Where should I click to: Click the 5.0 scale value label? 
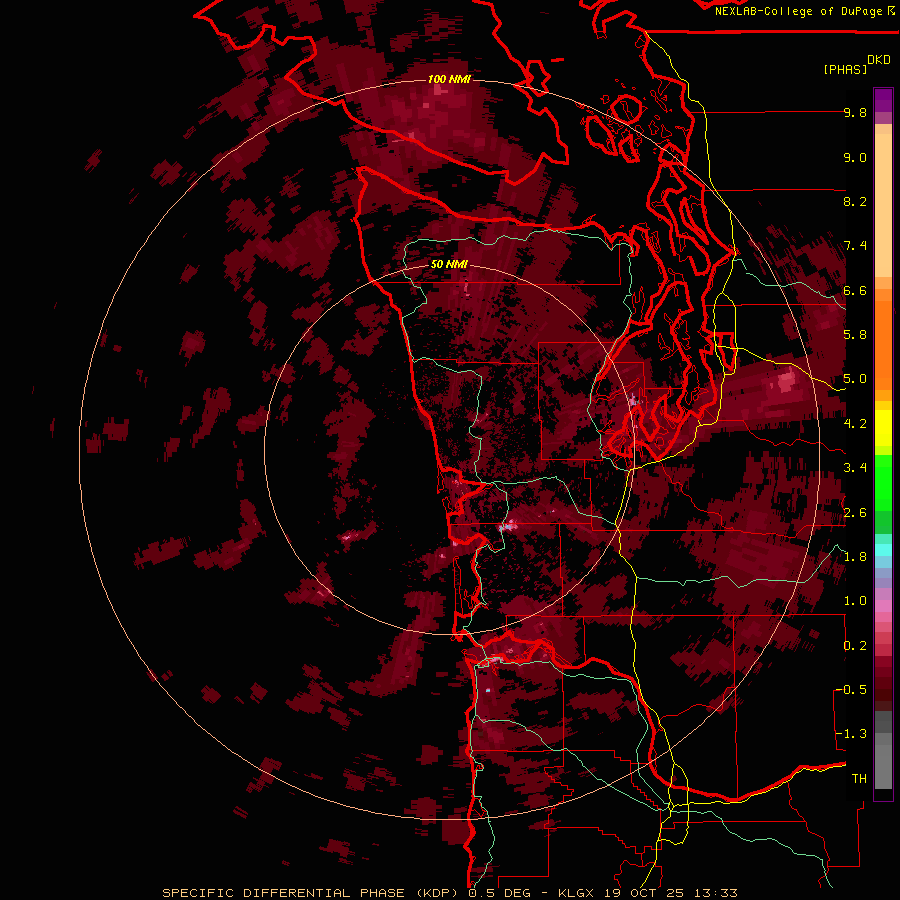click(x=855, y=379)
